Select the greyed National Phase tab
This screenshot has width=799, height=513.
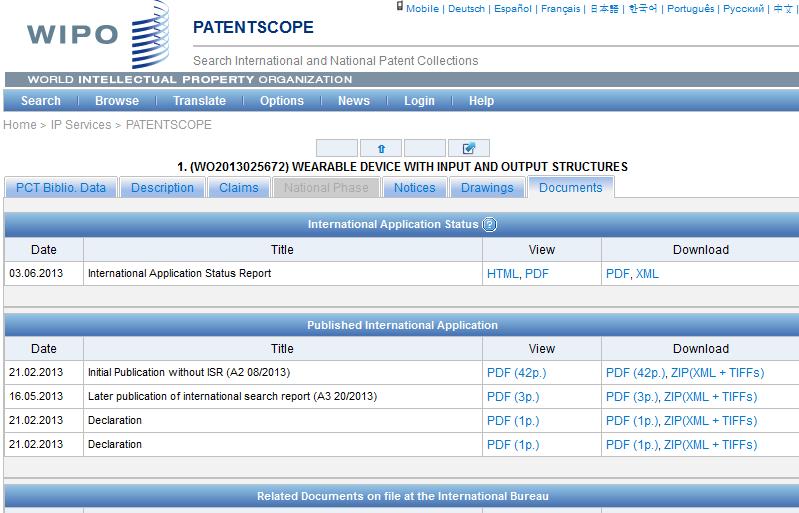click(326, 187)
